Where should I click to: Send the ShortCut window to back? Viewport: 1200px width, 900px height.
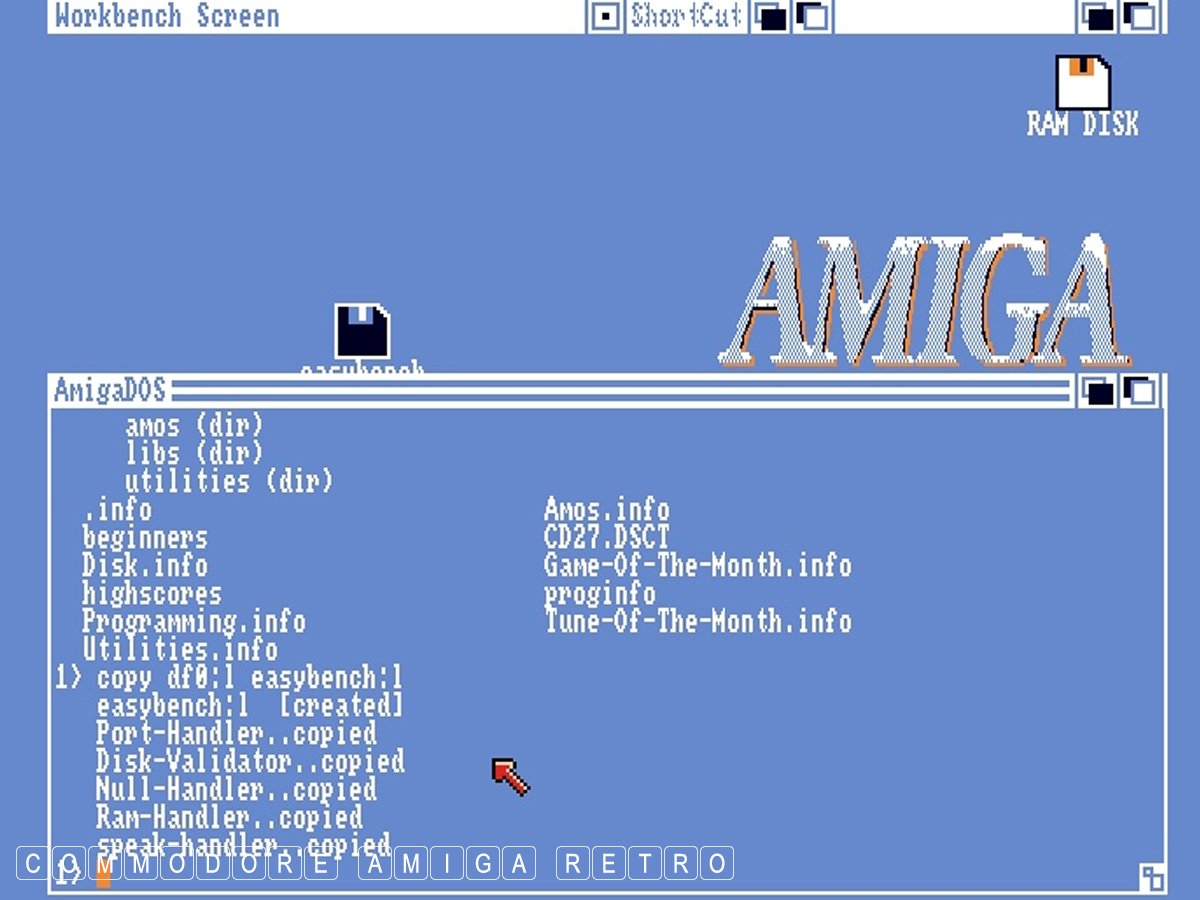pyautogui.click(x=770, y=16)
